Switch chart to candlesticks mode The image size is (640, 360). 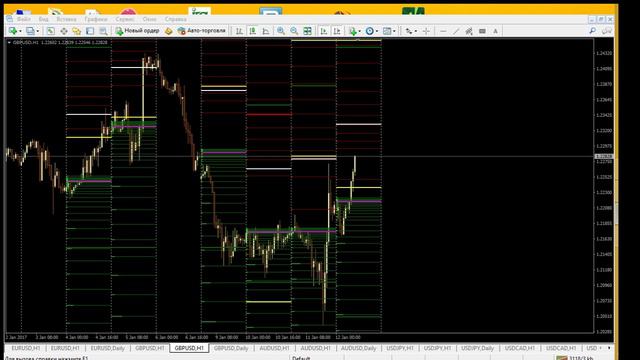253,31
